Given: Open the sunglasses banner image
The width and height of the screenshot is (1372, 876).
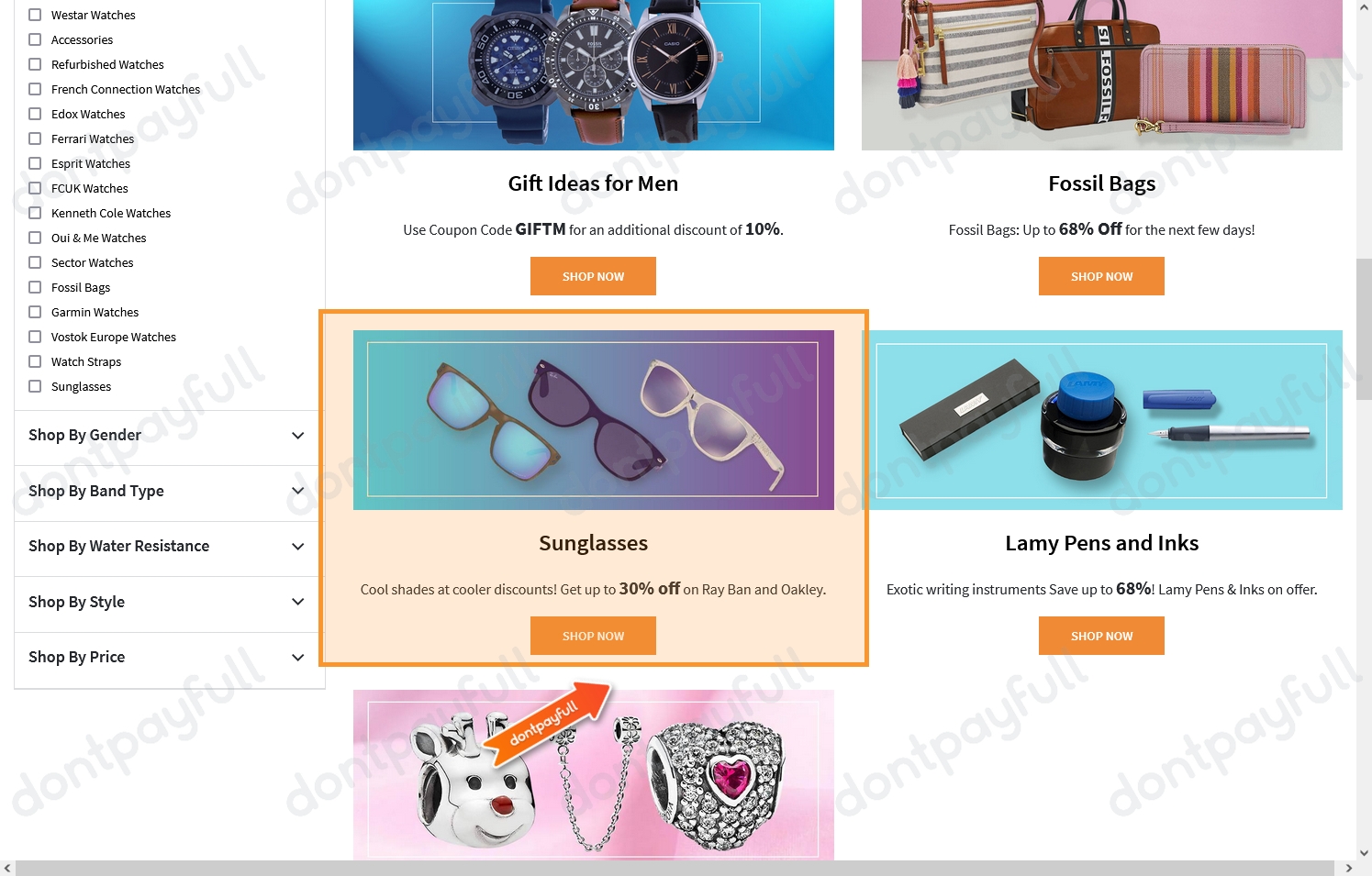Looking at the screenshot, I should pyautogui.click(x=594, y=420).
